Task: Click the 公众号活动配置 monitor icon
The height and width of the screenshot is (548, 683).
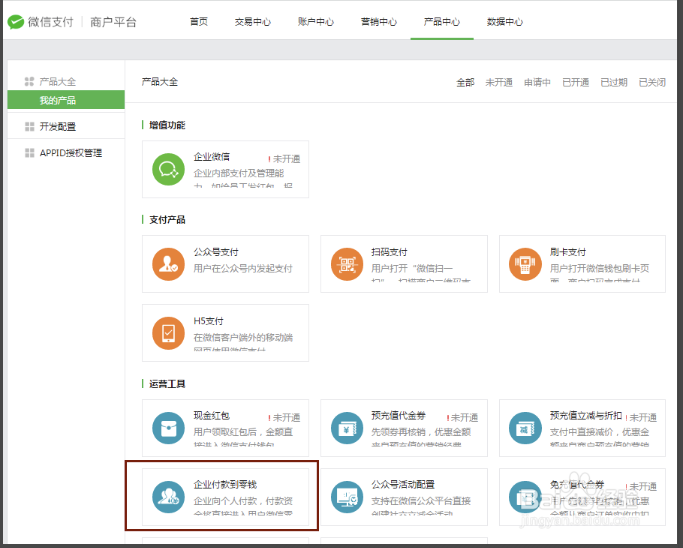Action: coord(347,496)
